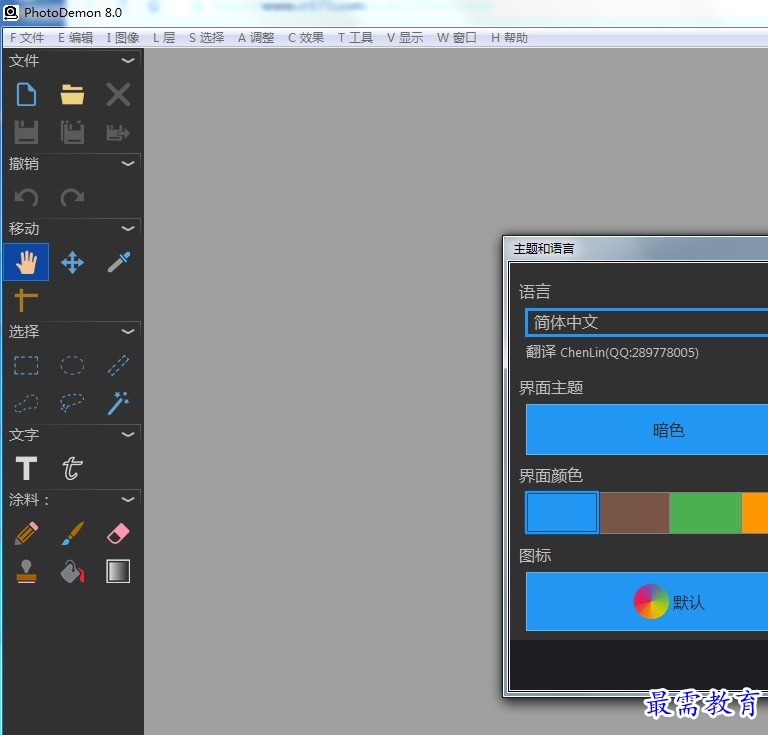768x735 pixels.
Task: Pick the orange interface color swatch
Action: click(755, 512)
